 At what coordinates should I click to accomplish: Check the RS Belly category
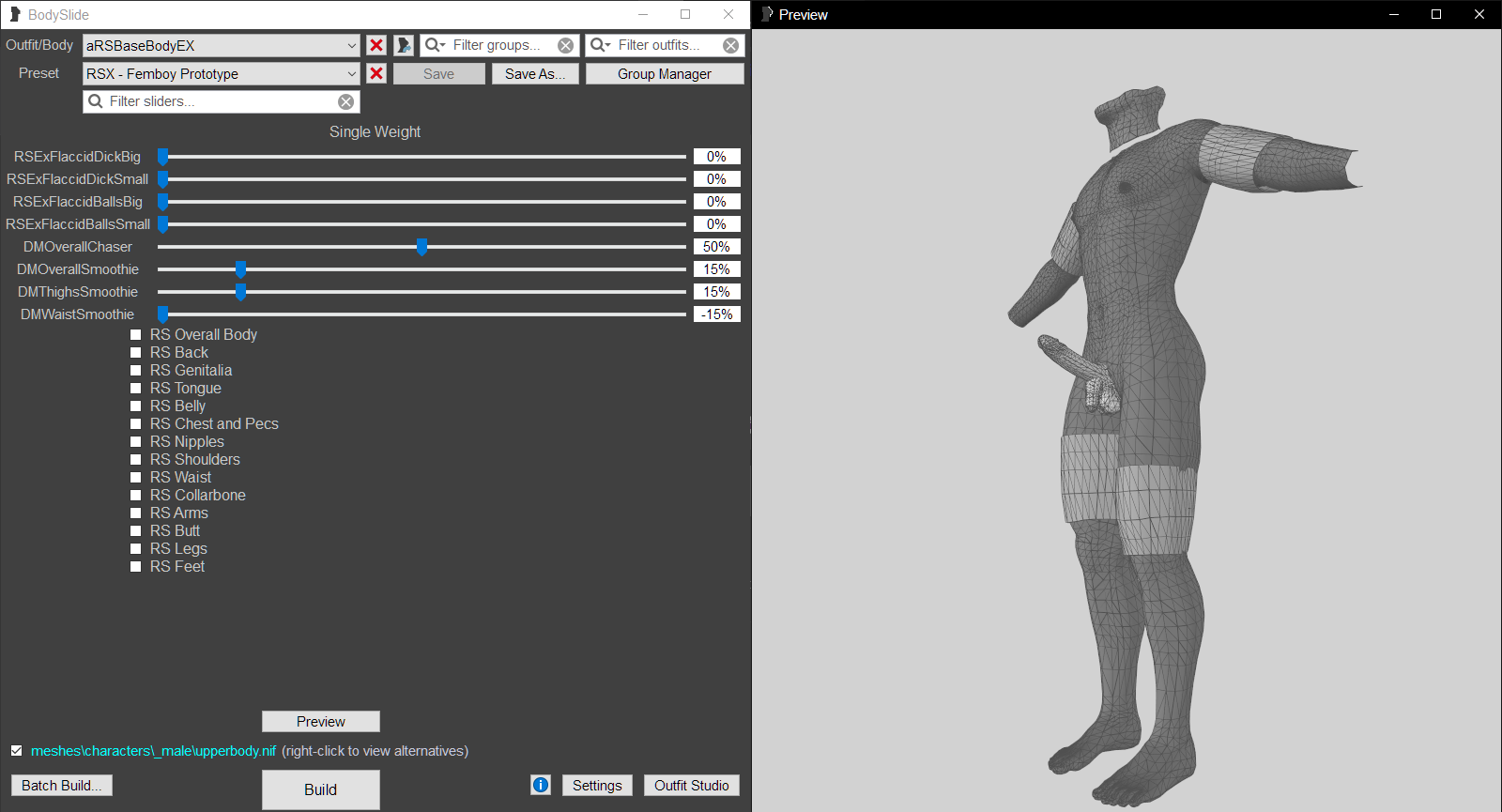[135, 406]
